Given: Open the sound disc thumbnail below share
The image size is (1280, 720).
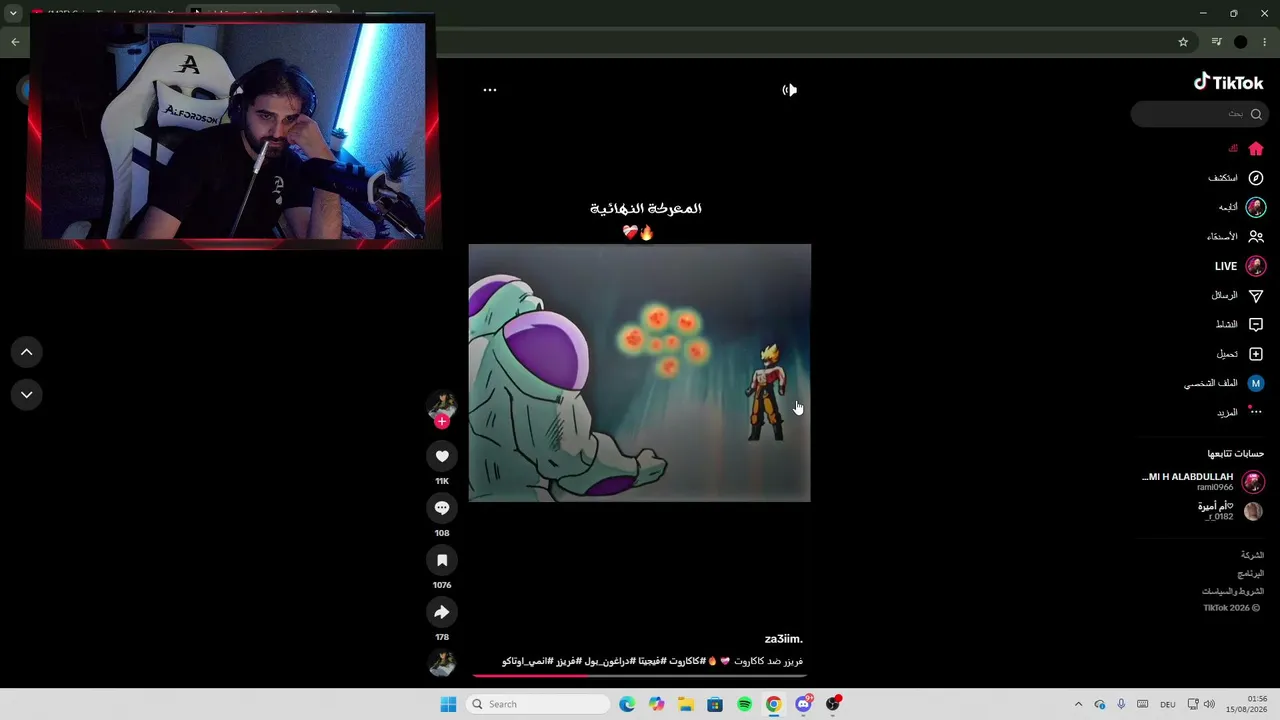Looking at the screenshot, I should 442,663.
